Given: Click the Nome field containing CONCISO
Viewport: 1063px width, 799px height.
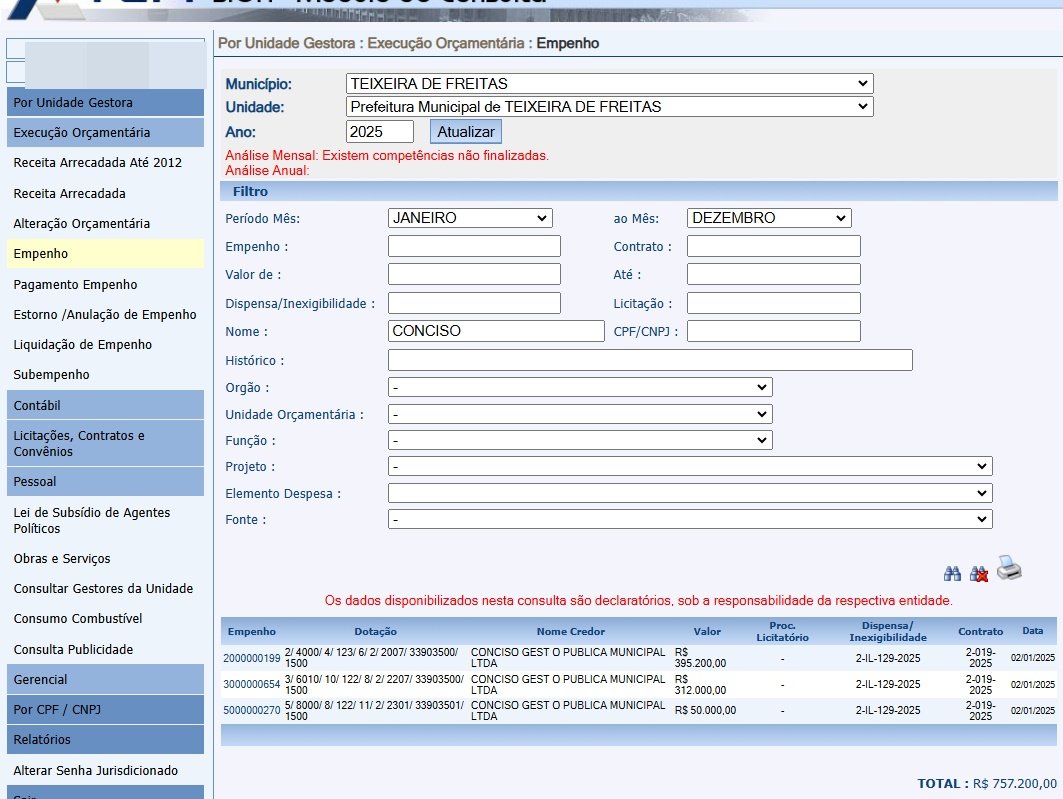Looking at the screenshot, I should coord(496,331).
